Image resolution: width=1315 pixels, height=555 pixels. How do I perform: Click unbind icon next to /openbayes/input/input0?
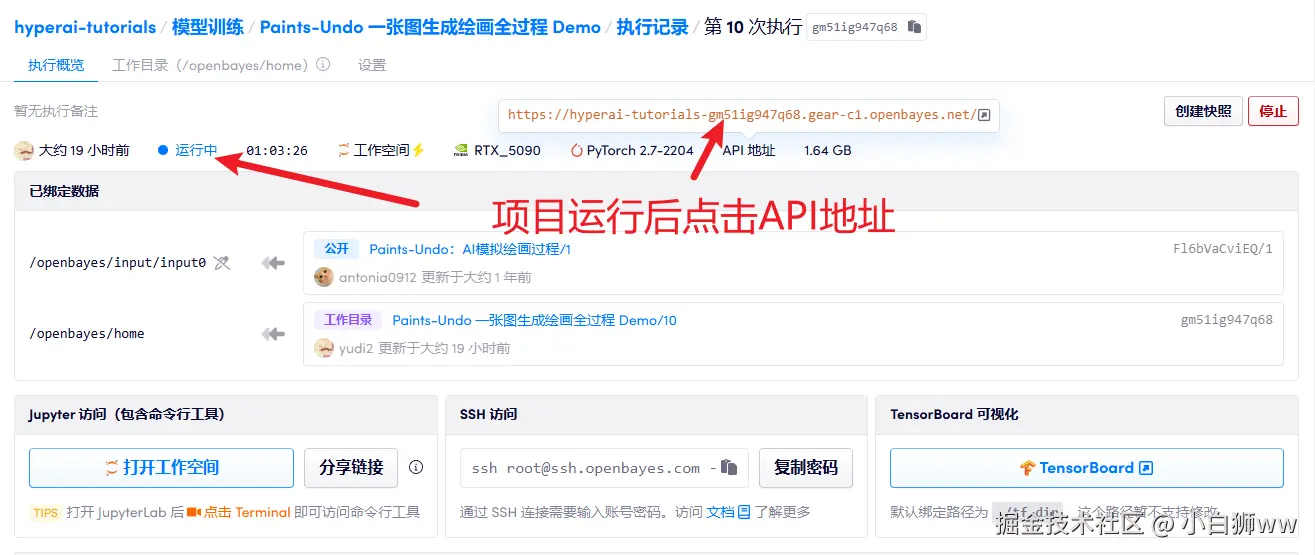click(222, 263)
